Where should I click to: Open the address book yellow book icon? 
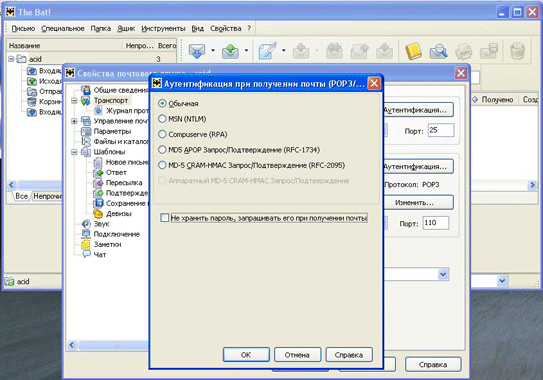tap(413, 51)
